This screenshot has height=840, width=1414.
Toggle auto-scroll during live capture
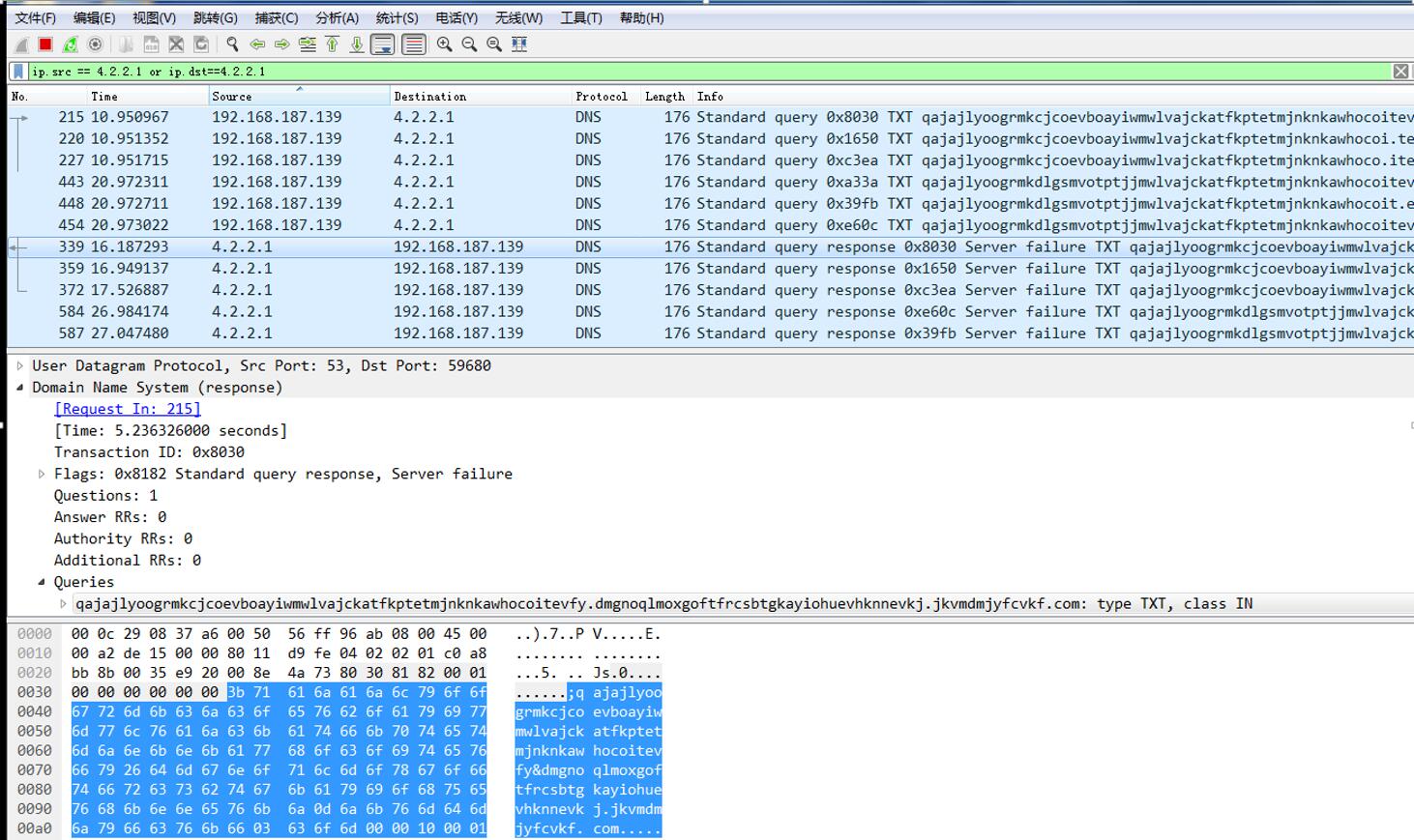tap(383, 44)
